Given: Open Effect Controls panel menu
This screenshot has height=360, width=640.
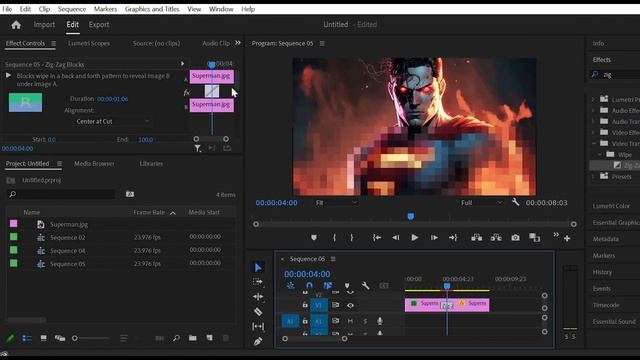Looking at the screenshot, I should 53,43.
